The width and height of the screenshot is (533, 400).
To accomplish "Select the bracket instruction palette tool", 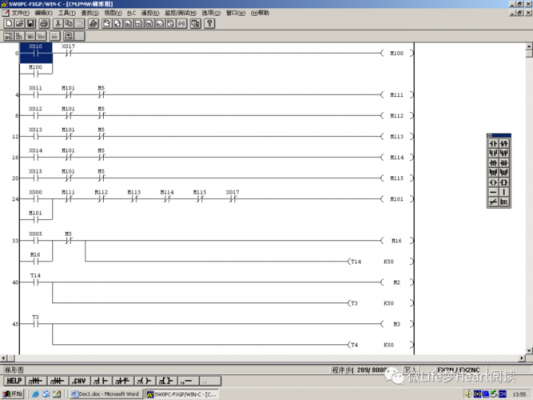I will [x=504, y=182].
